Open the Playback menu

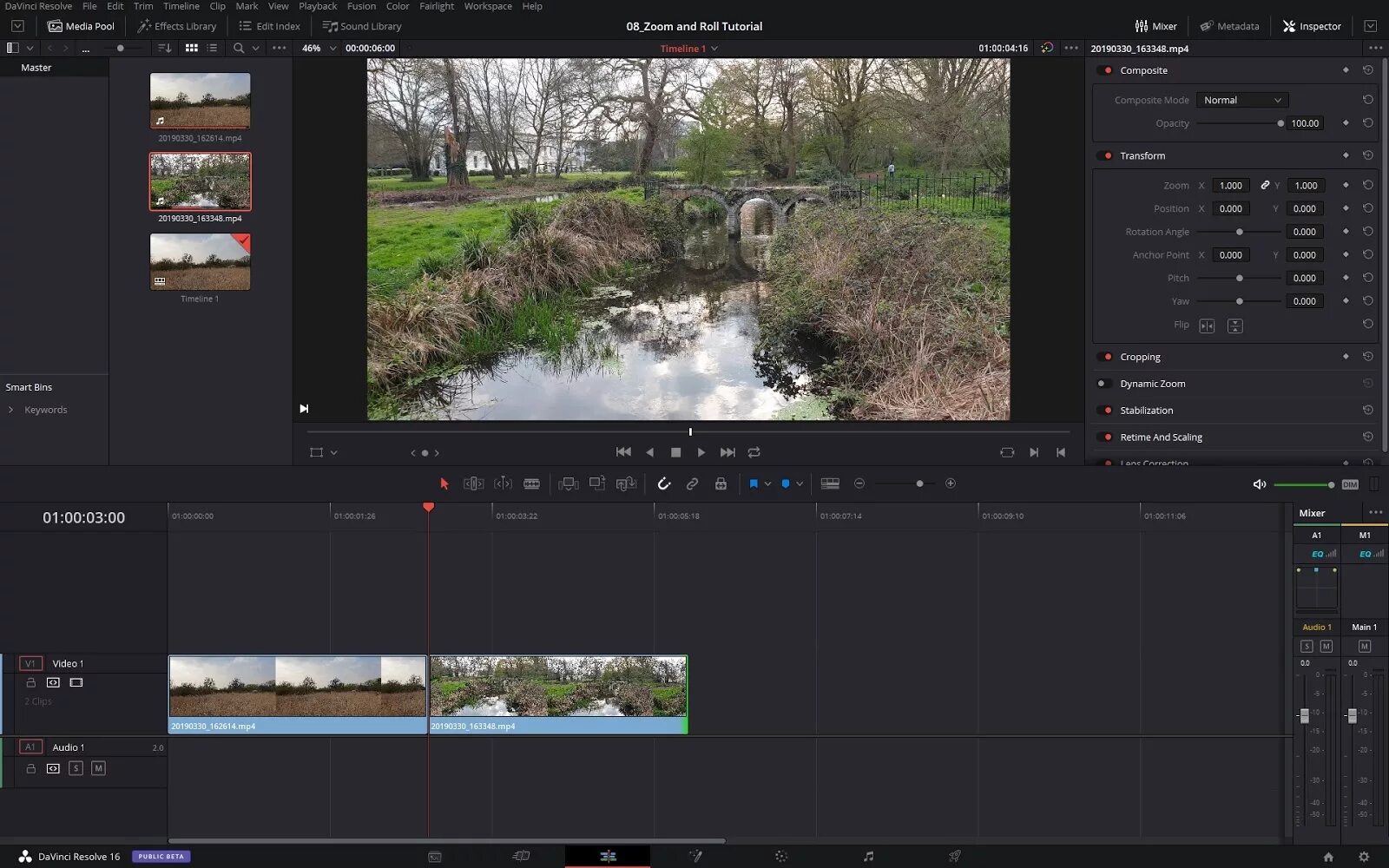point(318,6)
